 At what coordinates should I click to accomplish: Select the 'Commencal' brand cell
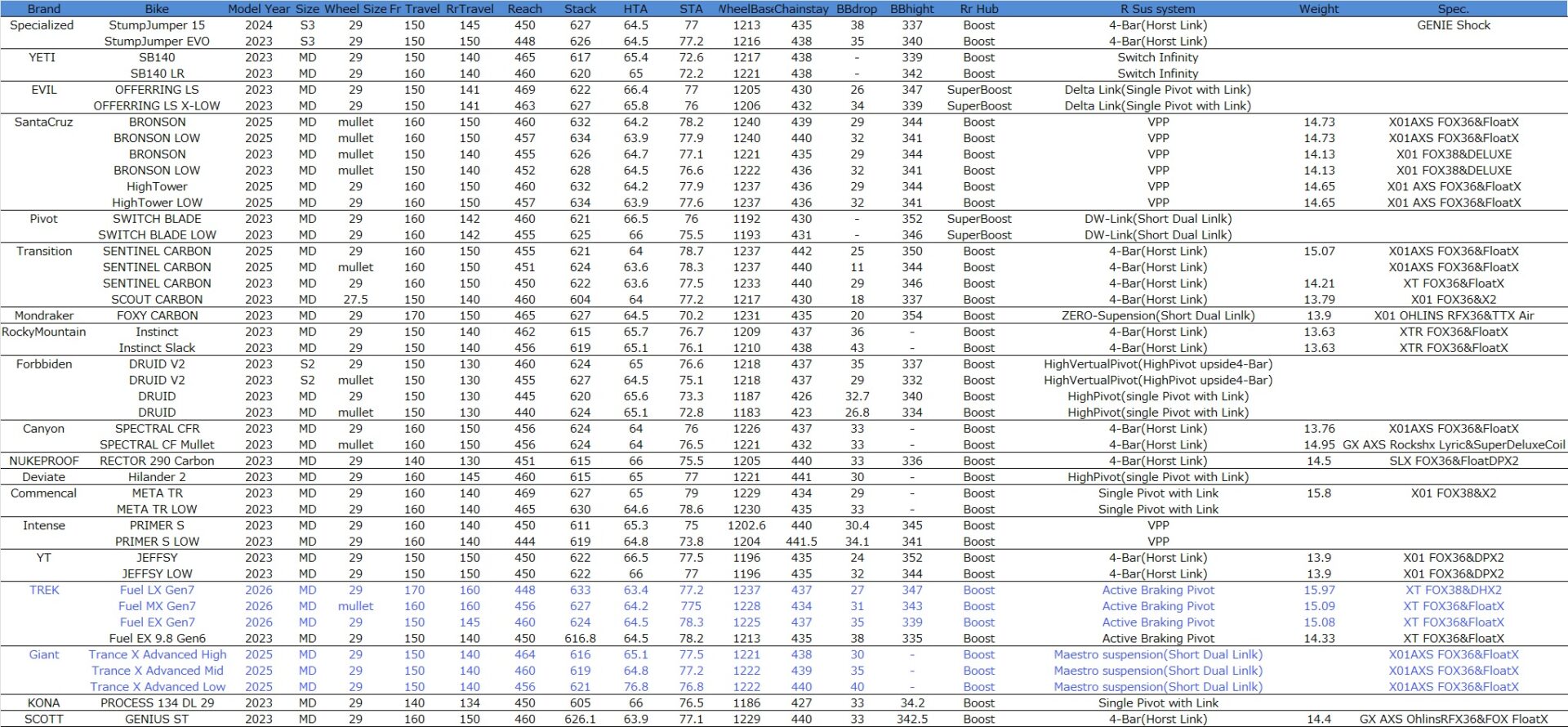pyautogui.click(x=44, y=493)
